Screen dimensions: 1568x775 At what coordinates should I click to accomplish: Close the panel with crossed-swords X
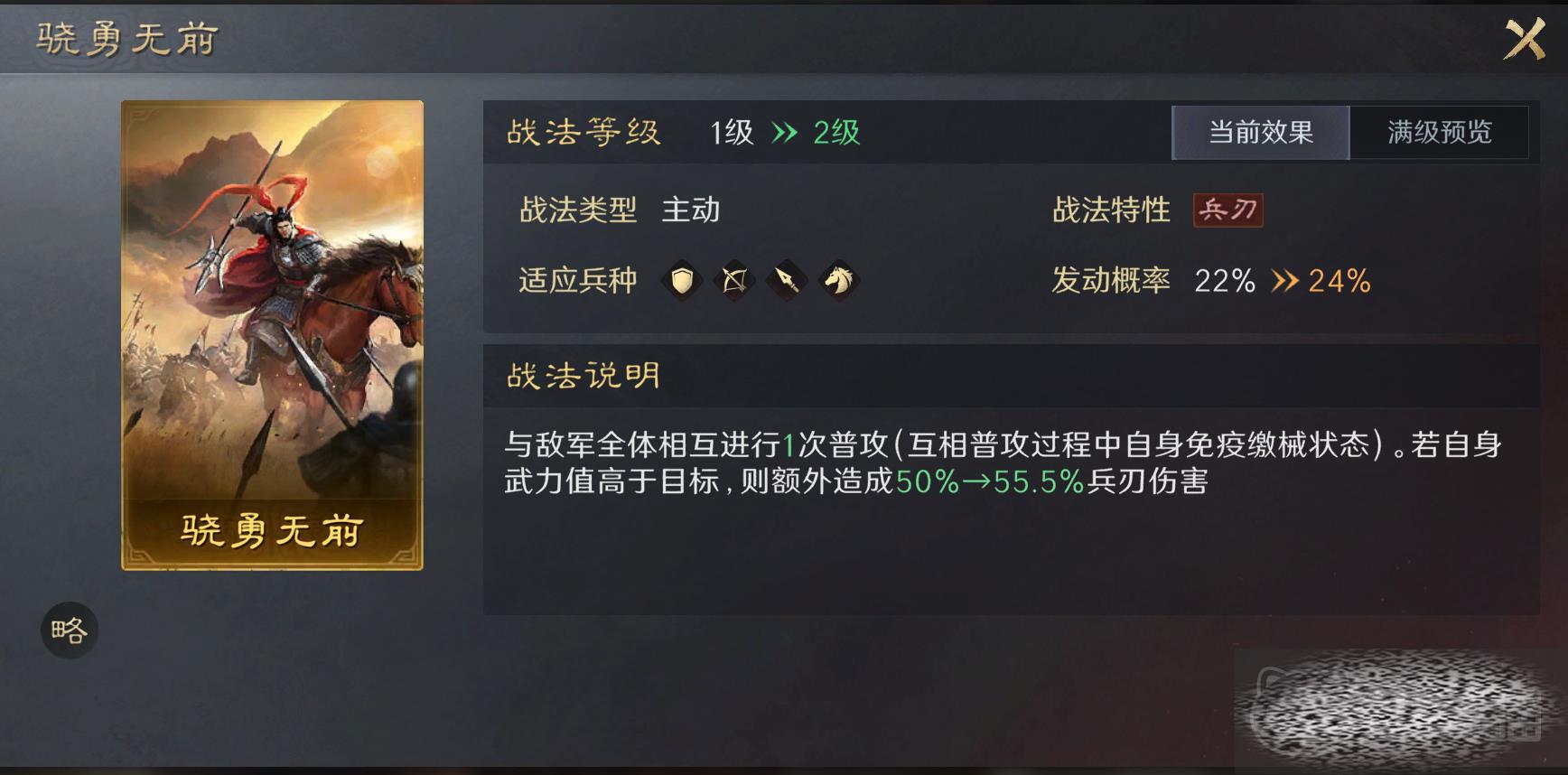tap(1525, 39)
